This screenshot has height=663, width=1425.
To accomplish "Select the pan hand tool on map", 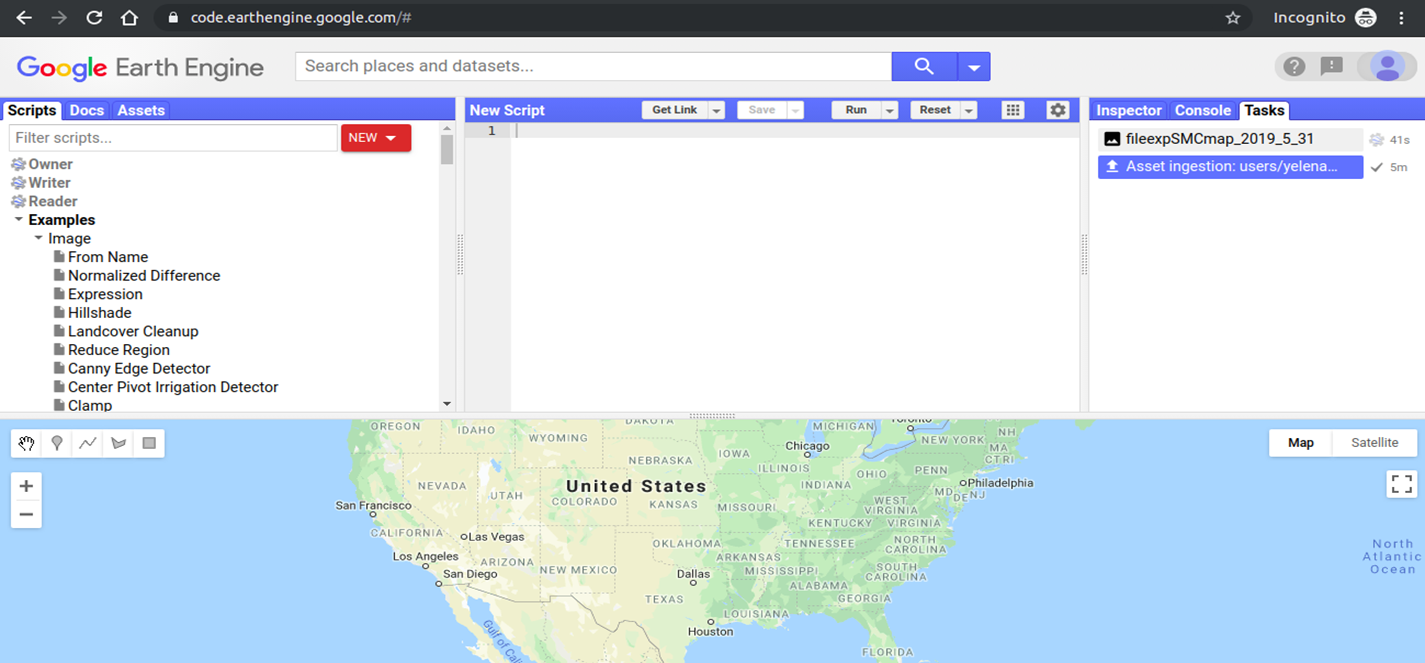I will [x=26, y=443].
